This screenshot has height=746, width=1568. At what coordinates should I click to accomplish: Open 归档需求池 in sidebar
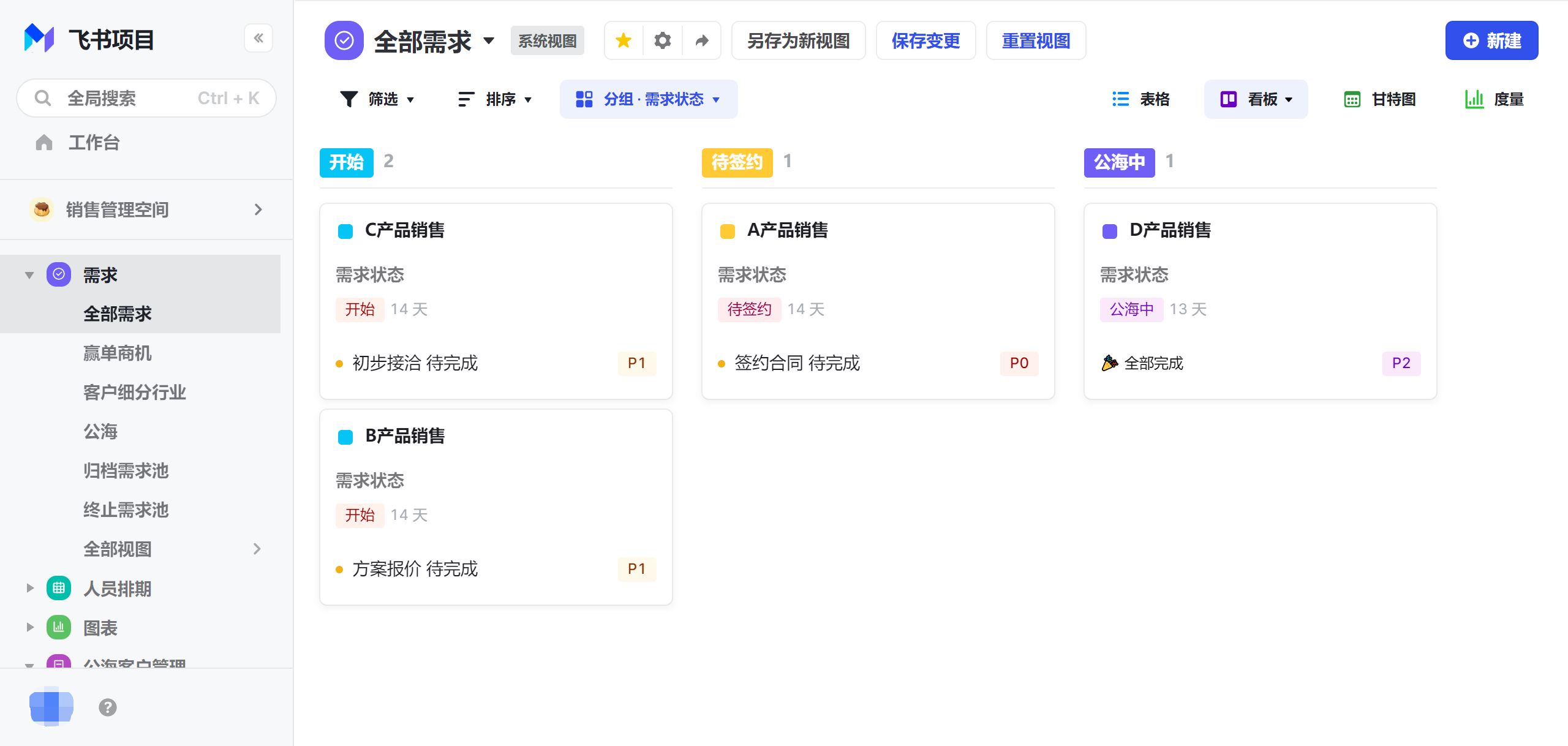[x=126, y=471]
